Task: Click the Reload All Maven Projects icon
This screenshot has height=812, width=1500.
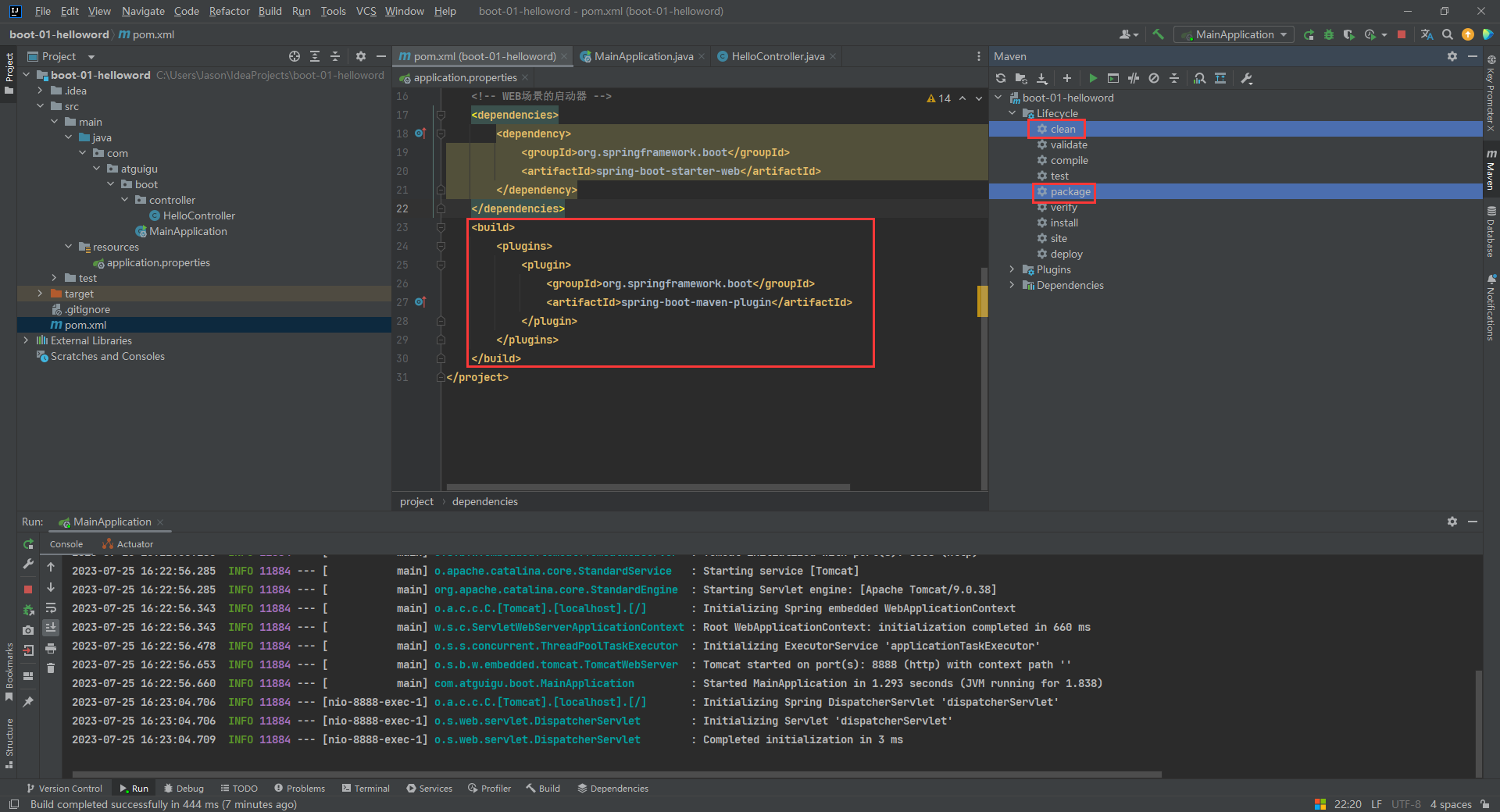Action: (1001, 78)
